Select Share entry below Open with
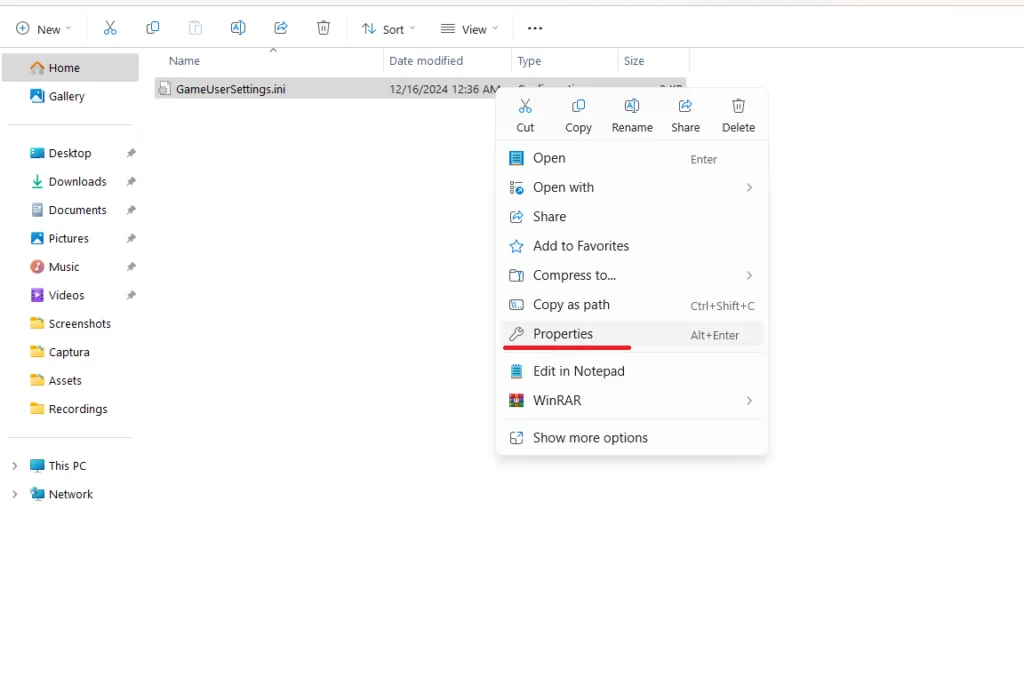Viewport: 1024px width, 676px height. coord(632,217)
